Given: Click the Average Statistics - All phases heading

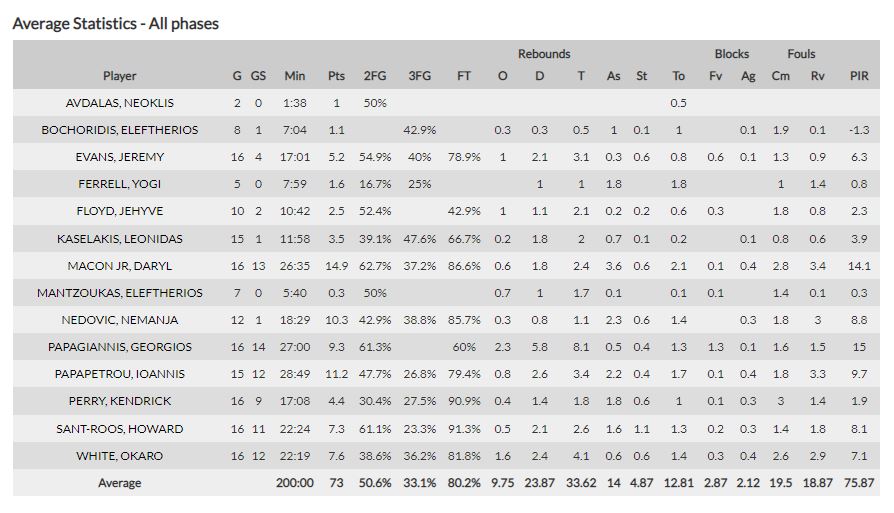Looking at the screenshot, I should pyautogui.click(x=116, y=23).
